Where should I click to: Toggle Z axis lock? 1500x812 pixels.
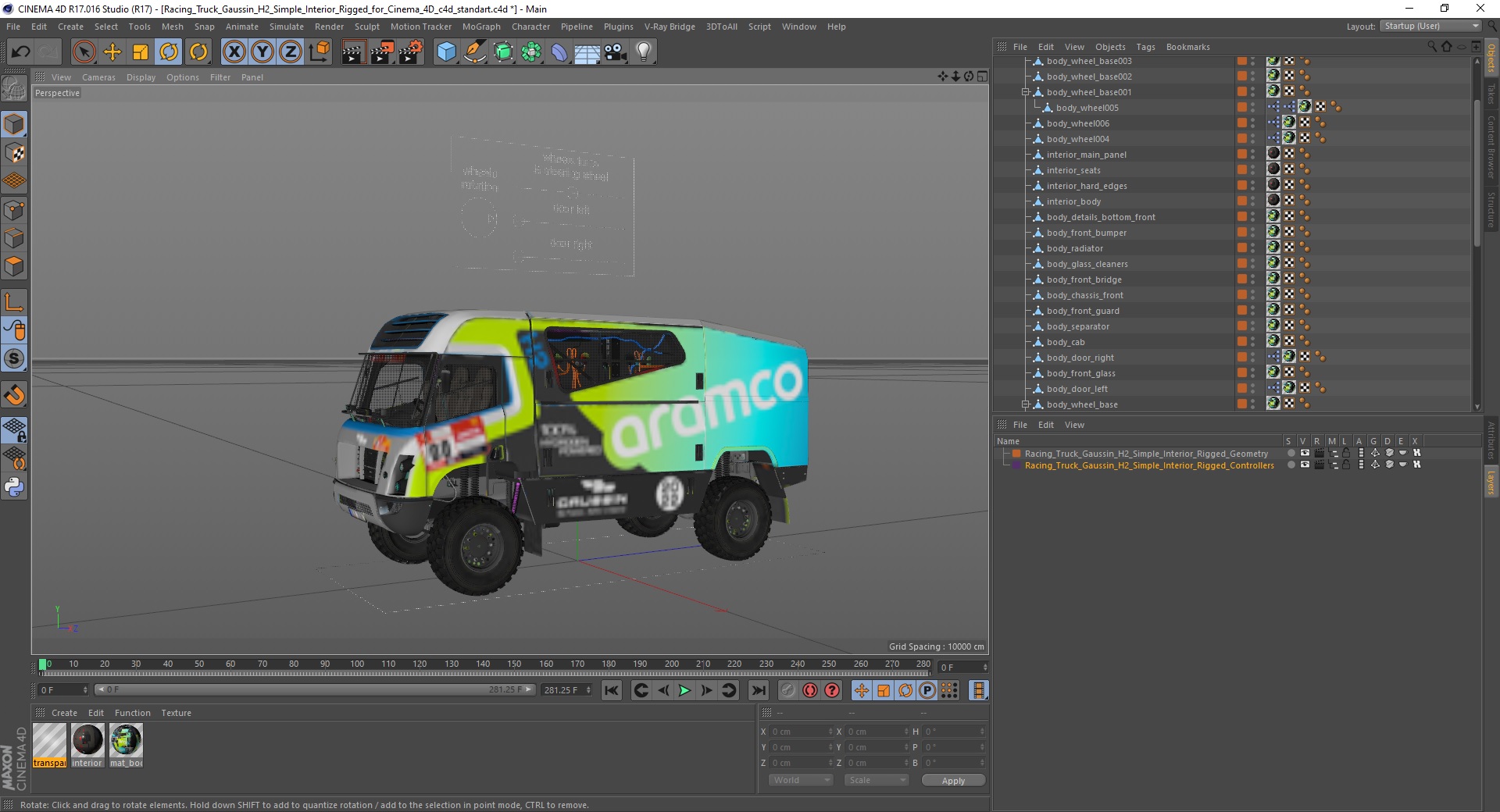pyautogui.click(x=291, y=52)
